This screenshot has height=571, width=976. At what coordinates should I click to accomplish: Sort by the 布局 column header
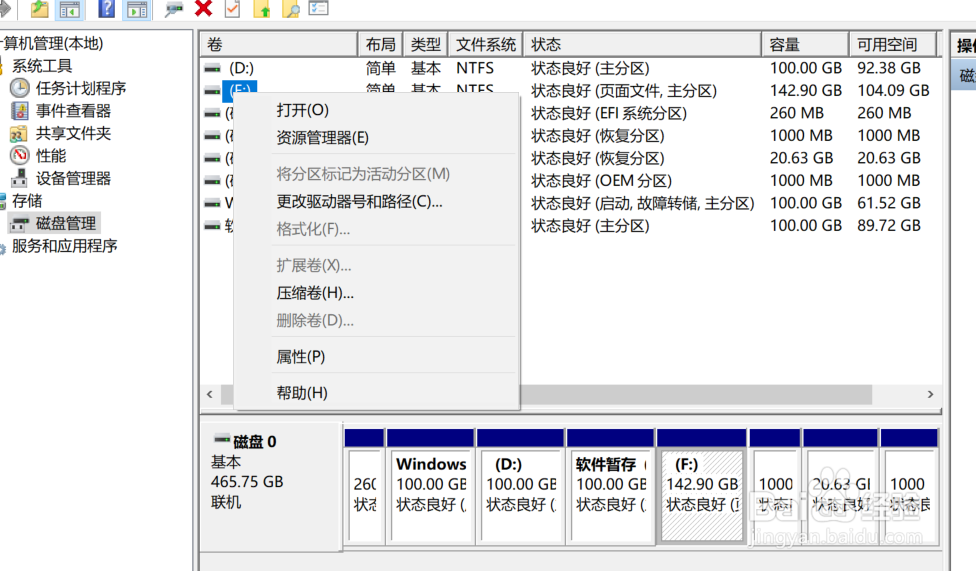point(380,44)
